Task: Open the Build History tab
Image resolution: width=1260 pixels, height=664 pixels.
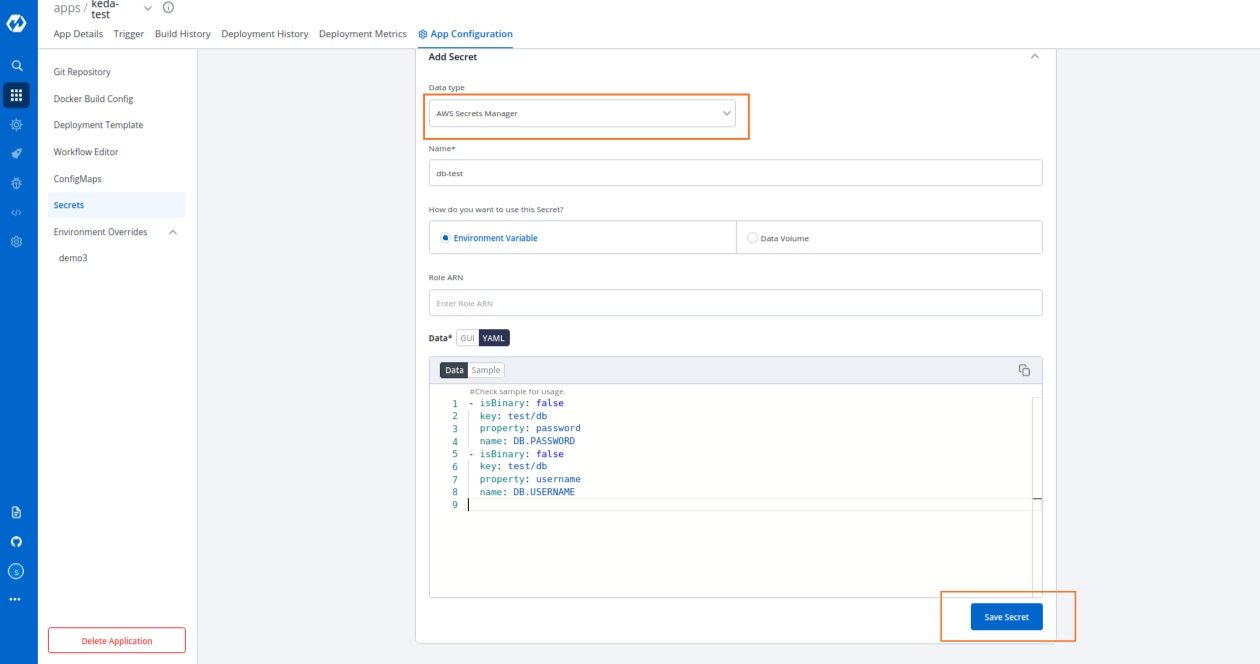Action: point(182,34)
